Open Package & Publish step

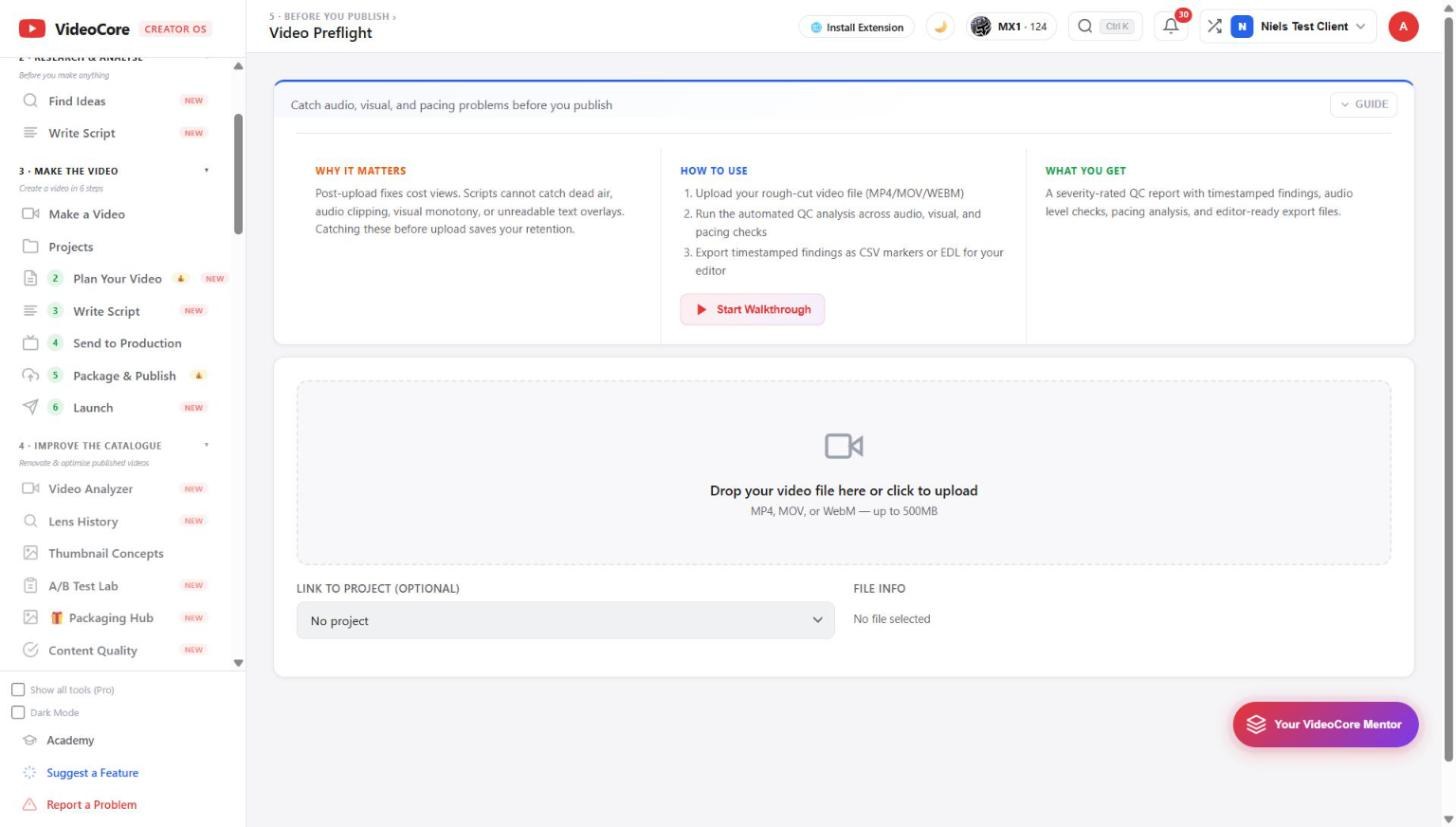(125, 376)
